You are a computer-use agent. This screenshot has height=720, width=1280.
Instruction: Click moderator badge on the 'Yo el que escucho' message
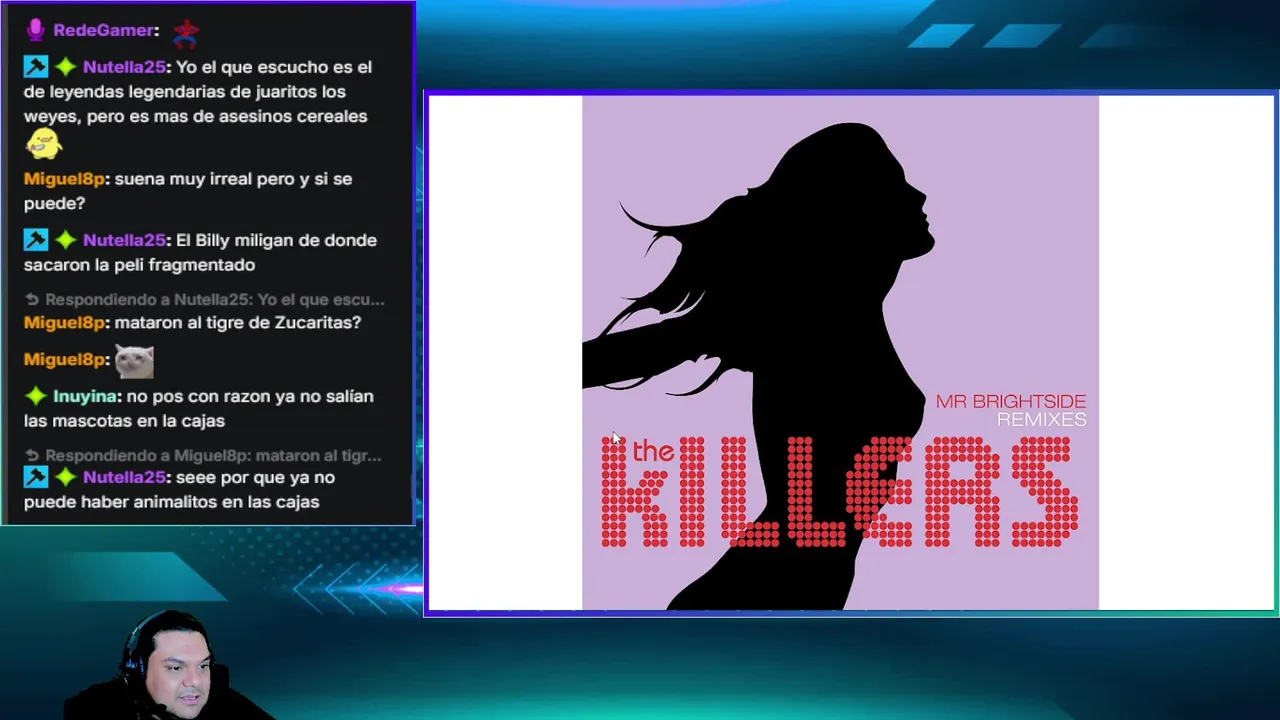pyautogui.click(x=36, y=67)
